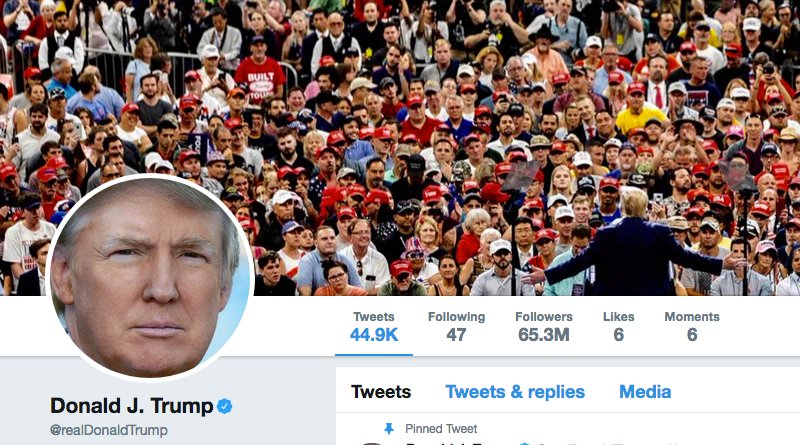Open the Moments stat in profile bar
This screenshot has width=800, height=445.
692,327
